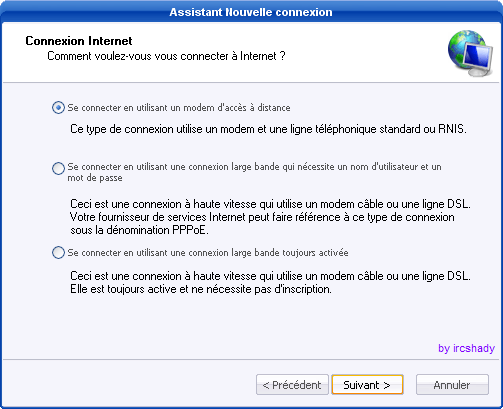Click the 'by ircshady' watermark text
The width and height of the screenshot is (503, 409).
pos(466,348)
